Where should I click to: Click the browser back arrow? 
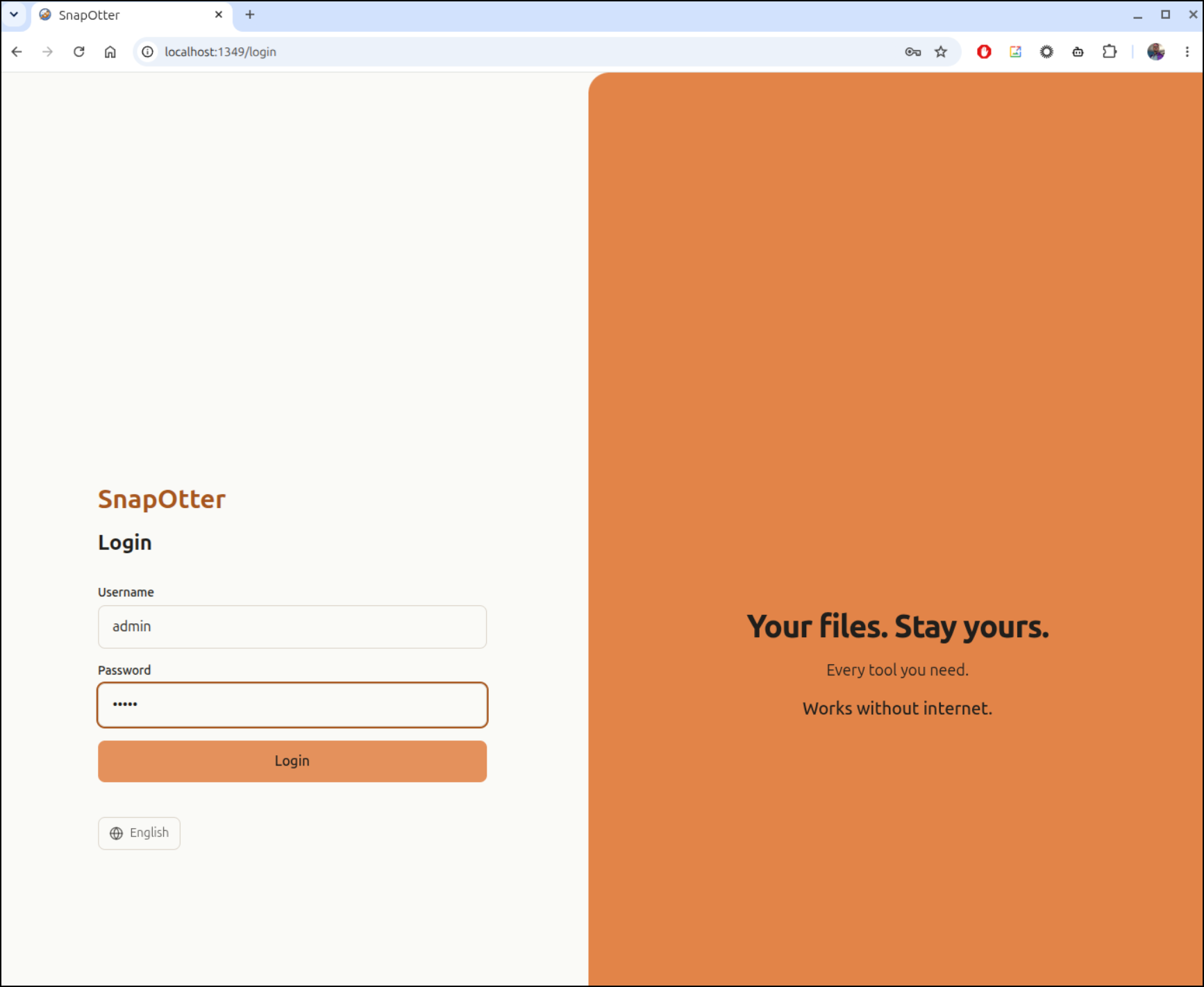(17, 52)
